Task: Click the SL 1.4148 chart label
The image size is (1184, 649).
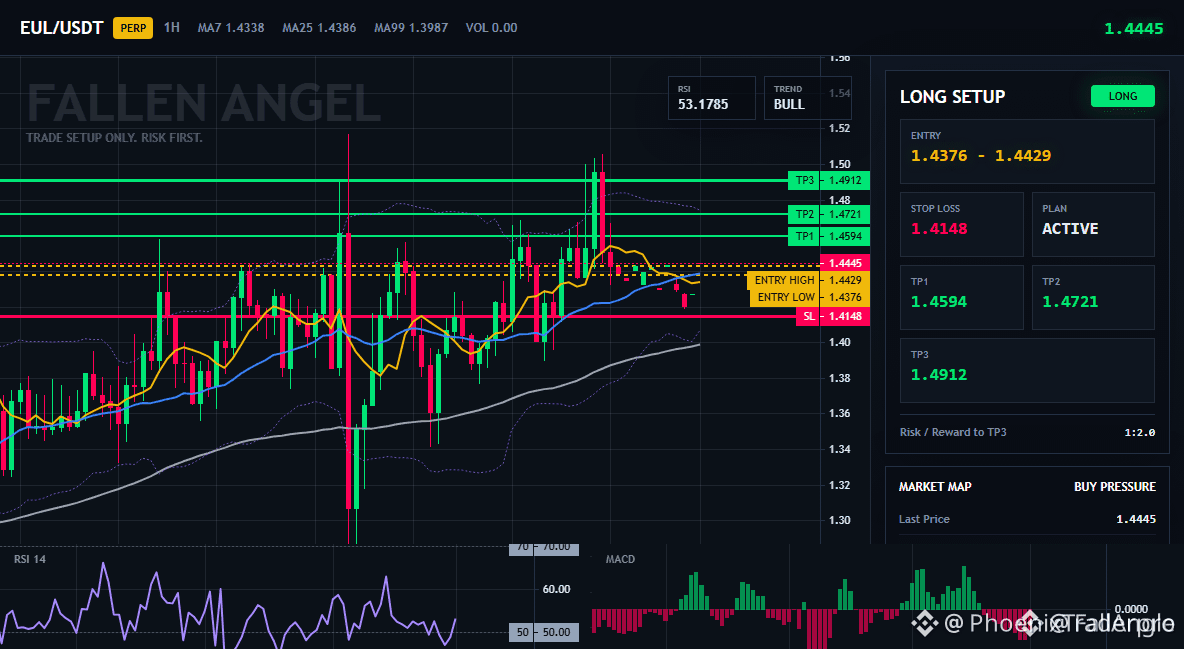Action: [x=833, y=317]
